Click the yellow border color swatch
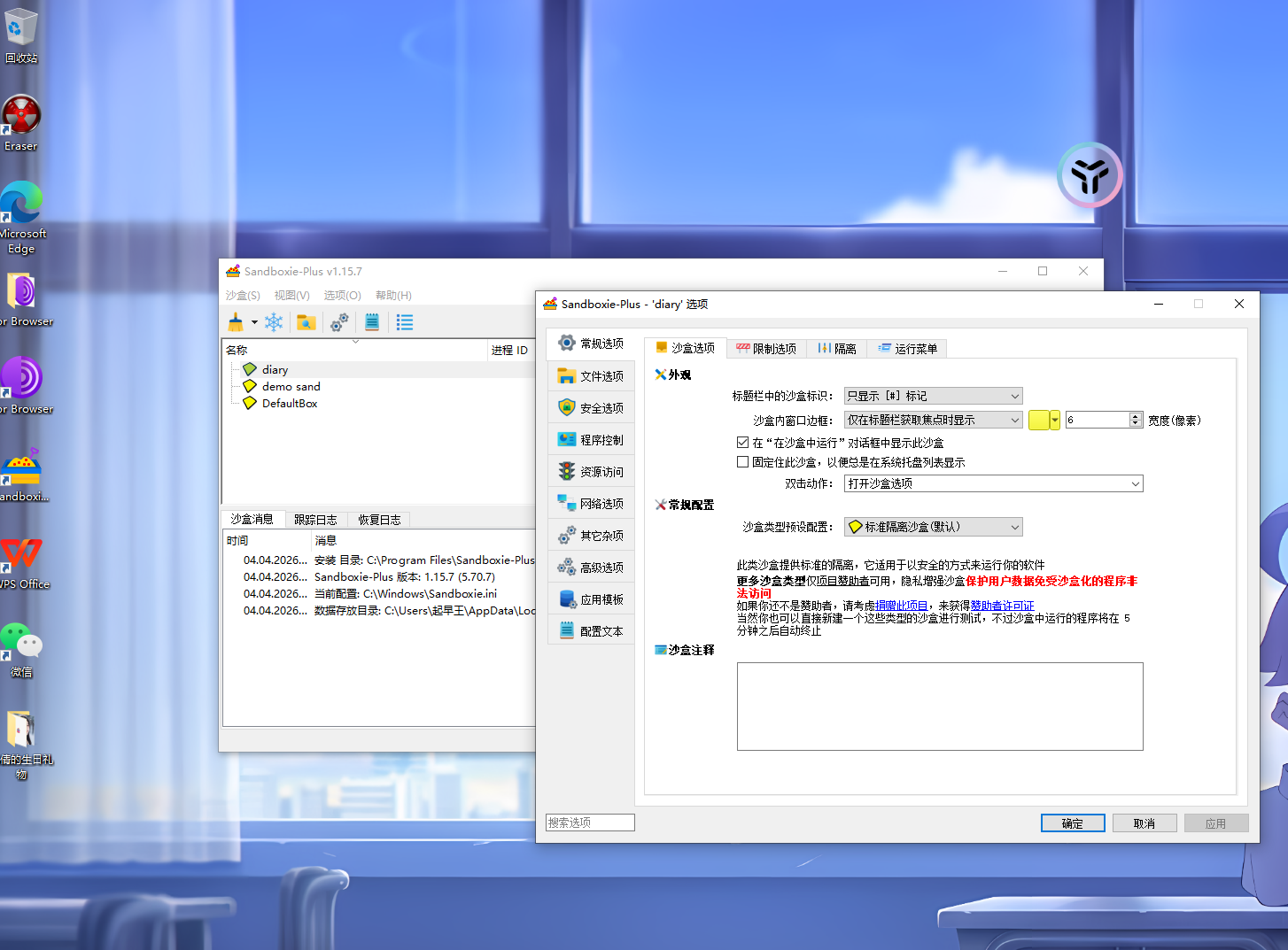 click(x=1039, y=421)
